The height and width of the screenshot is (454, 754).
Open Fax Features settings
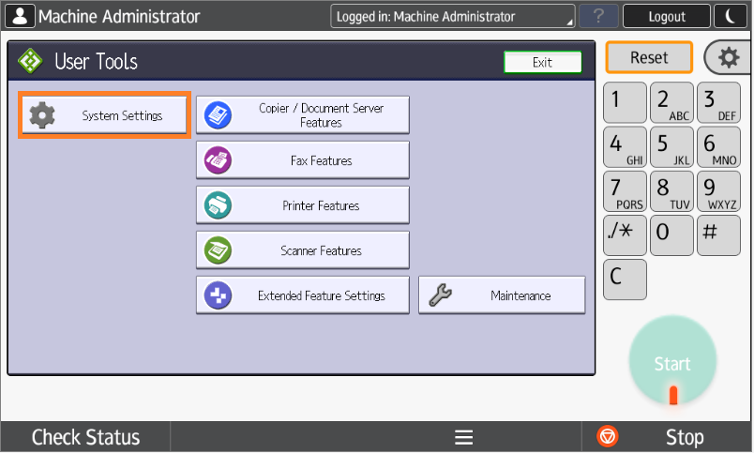coord(302,160)
